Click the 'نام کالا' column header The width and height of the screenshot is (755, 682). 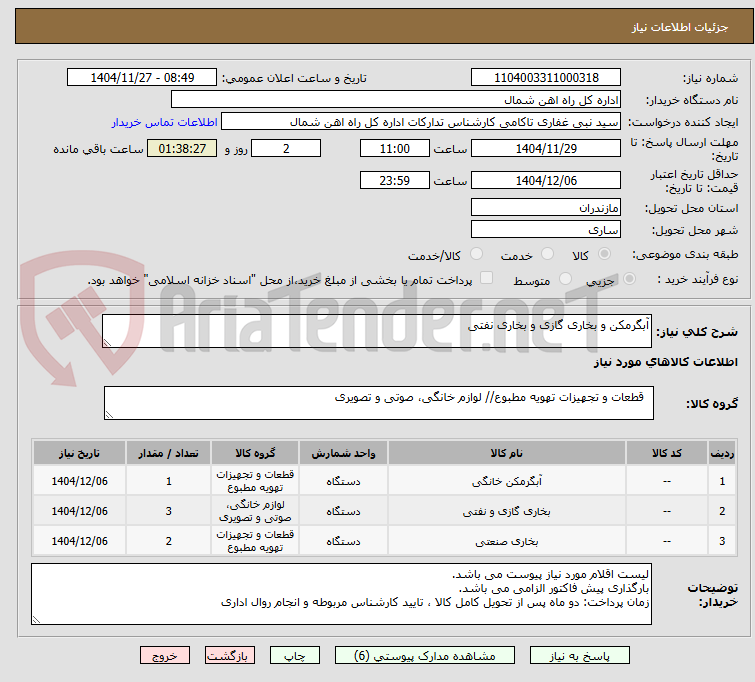[x=507, y=453]
